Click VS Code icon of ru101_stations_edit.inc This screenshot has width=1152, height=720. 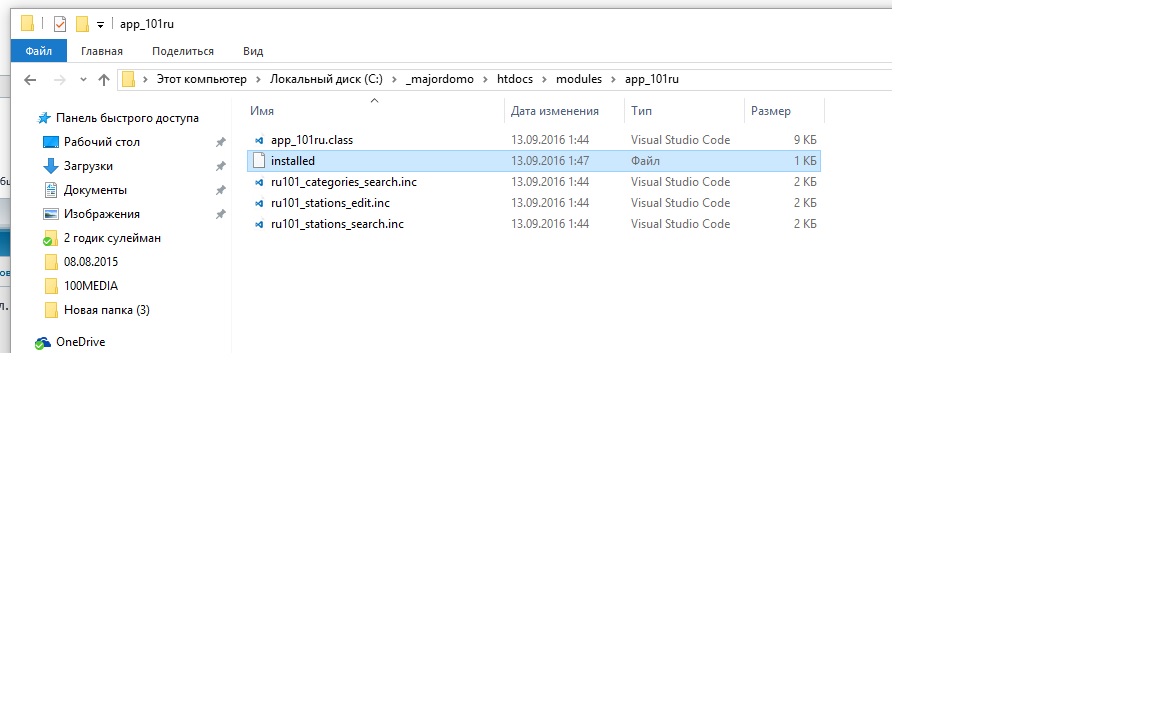[259, 204]
